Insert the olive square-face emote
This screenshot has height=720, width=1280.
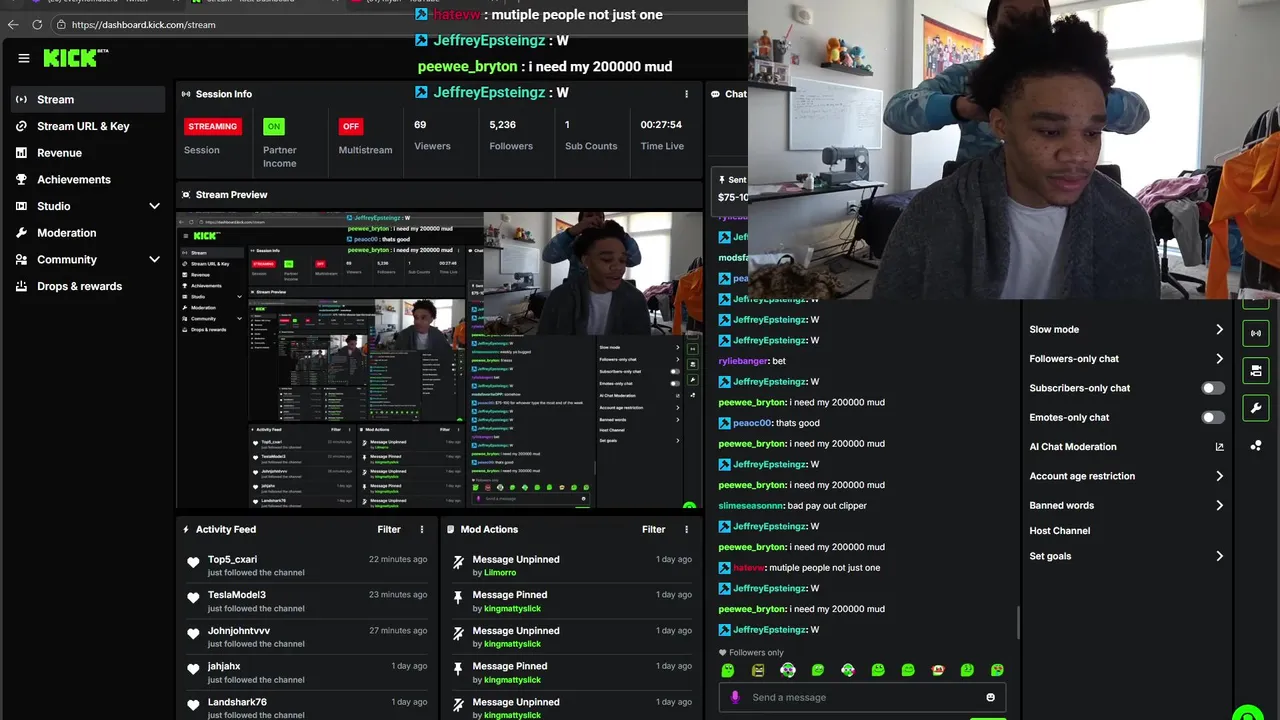(x=758, y=670)
